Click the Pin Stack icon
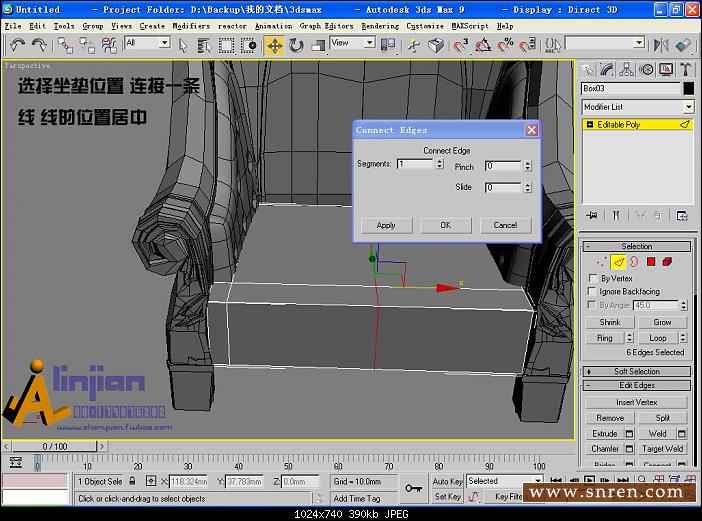Image resolution: width=702 pixels, height=521 pixels. click(592, 215)
